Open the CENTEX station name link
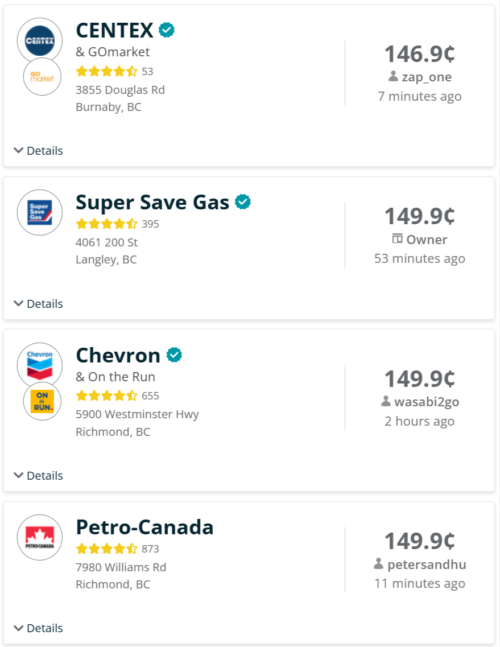The image size is (500, 647). [x=114, y=30]
